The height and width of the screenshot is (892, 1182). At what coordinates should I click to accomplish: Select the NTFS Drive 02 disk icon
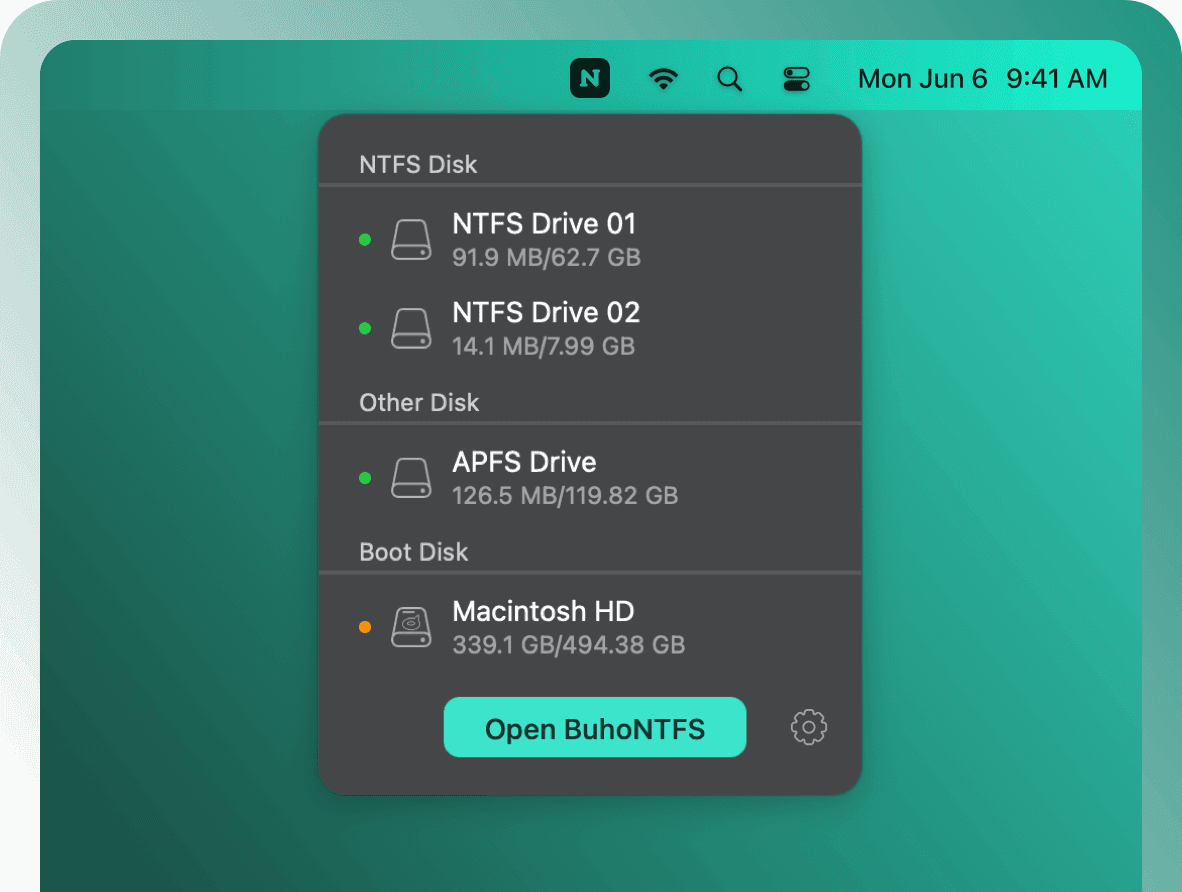[411, 327]
